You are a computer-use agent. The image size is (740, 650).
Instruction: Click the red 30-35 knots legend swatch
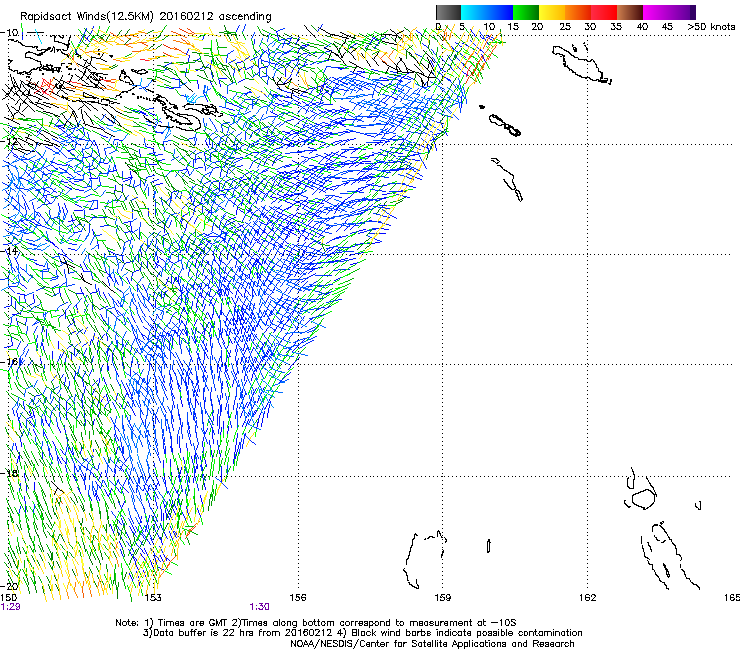click(x=604, y=12)
